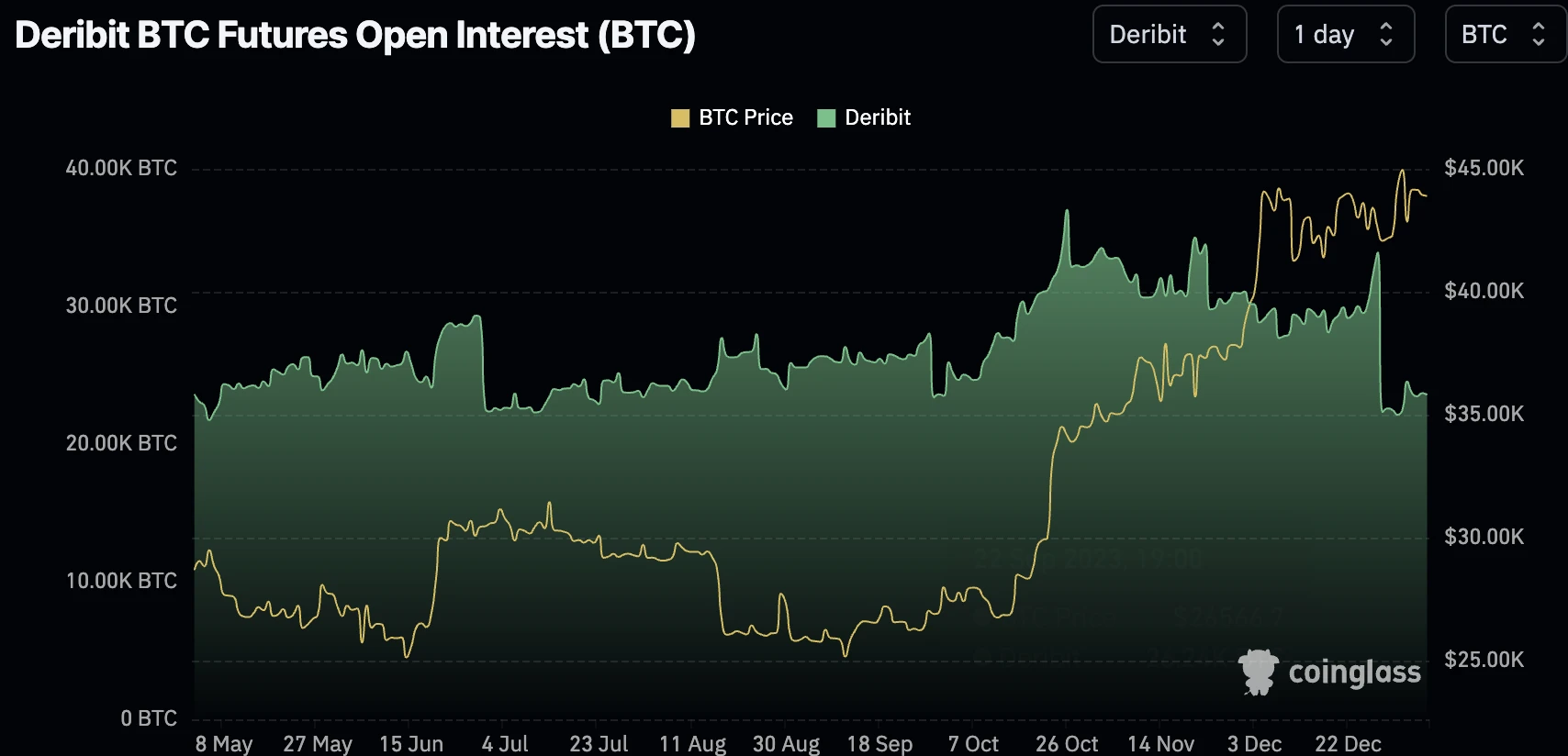The image size is (1568, 756).
Task: Click the yellow BTC Price color swatch
Action: click(680, 118)
